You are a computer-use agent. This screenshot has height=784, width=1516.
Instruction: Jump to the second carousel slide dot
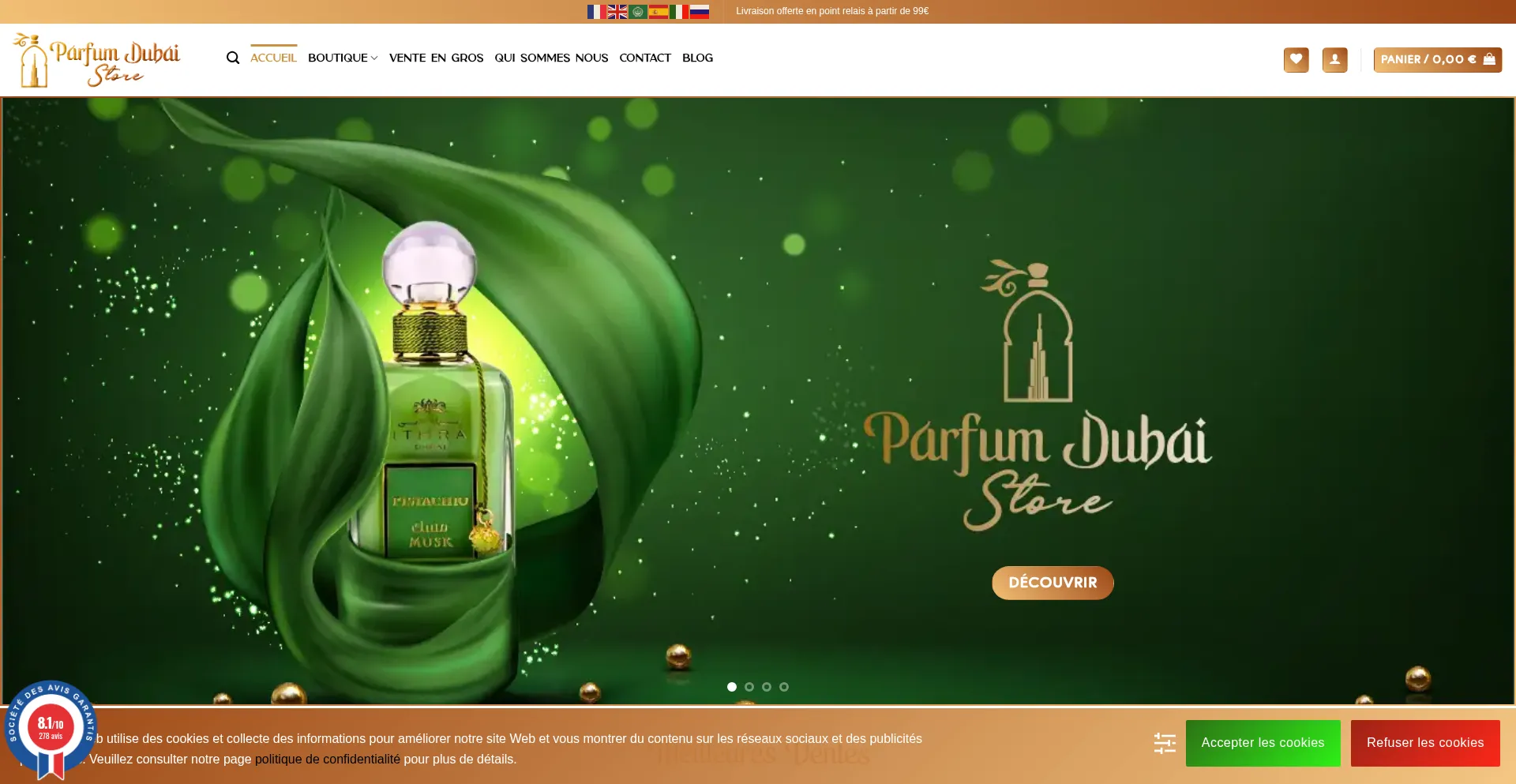click(x=749, y=687)
